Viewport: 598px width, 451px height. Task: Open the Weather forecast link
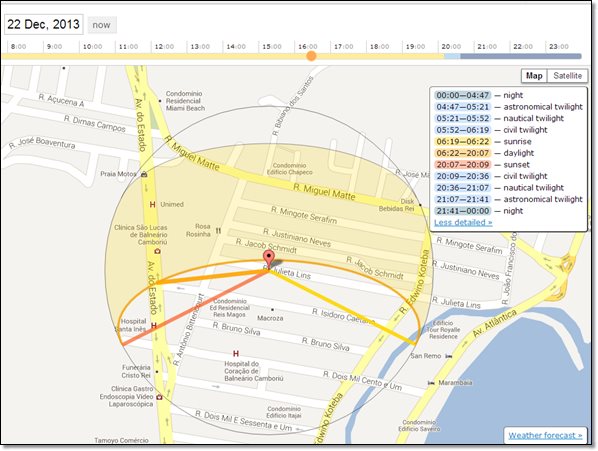[x=545, y=435]
